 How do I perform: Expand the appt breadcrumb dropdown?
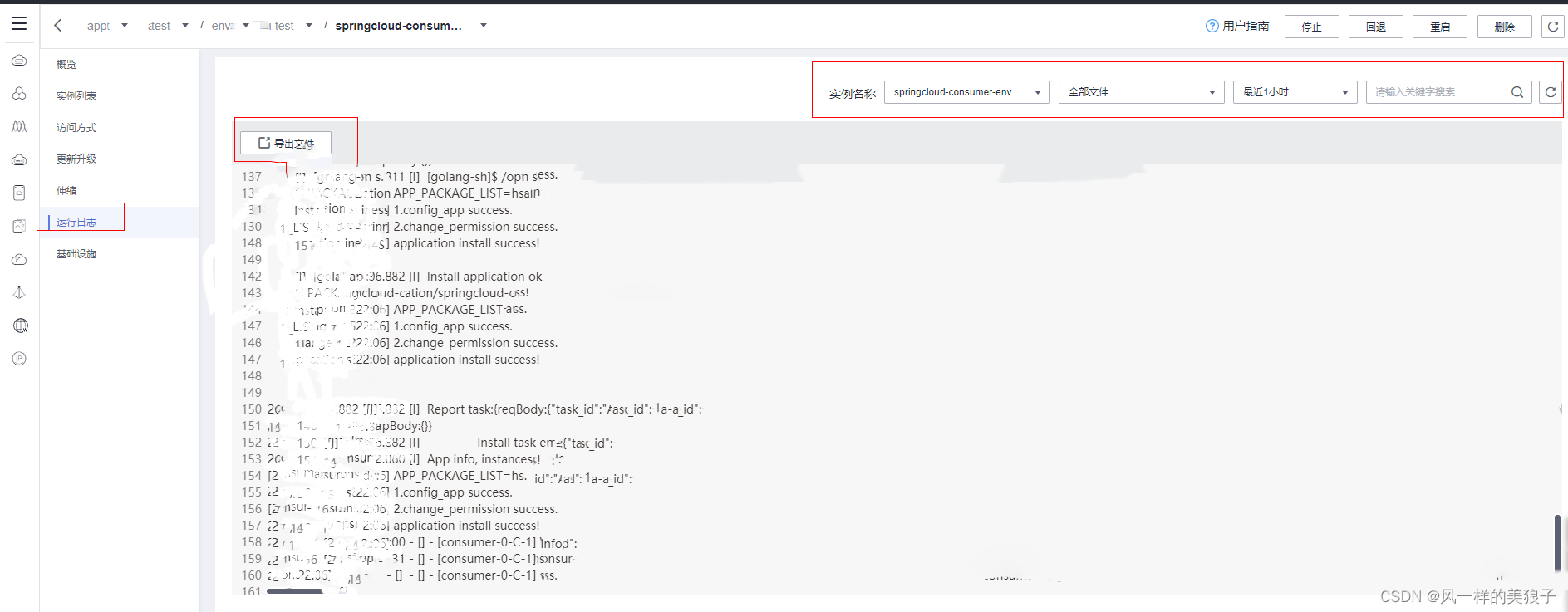[125, 26]
